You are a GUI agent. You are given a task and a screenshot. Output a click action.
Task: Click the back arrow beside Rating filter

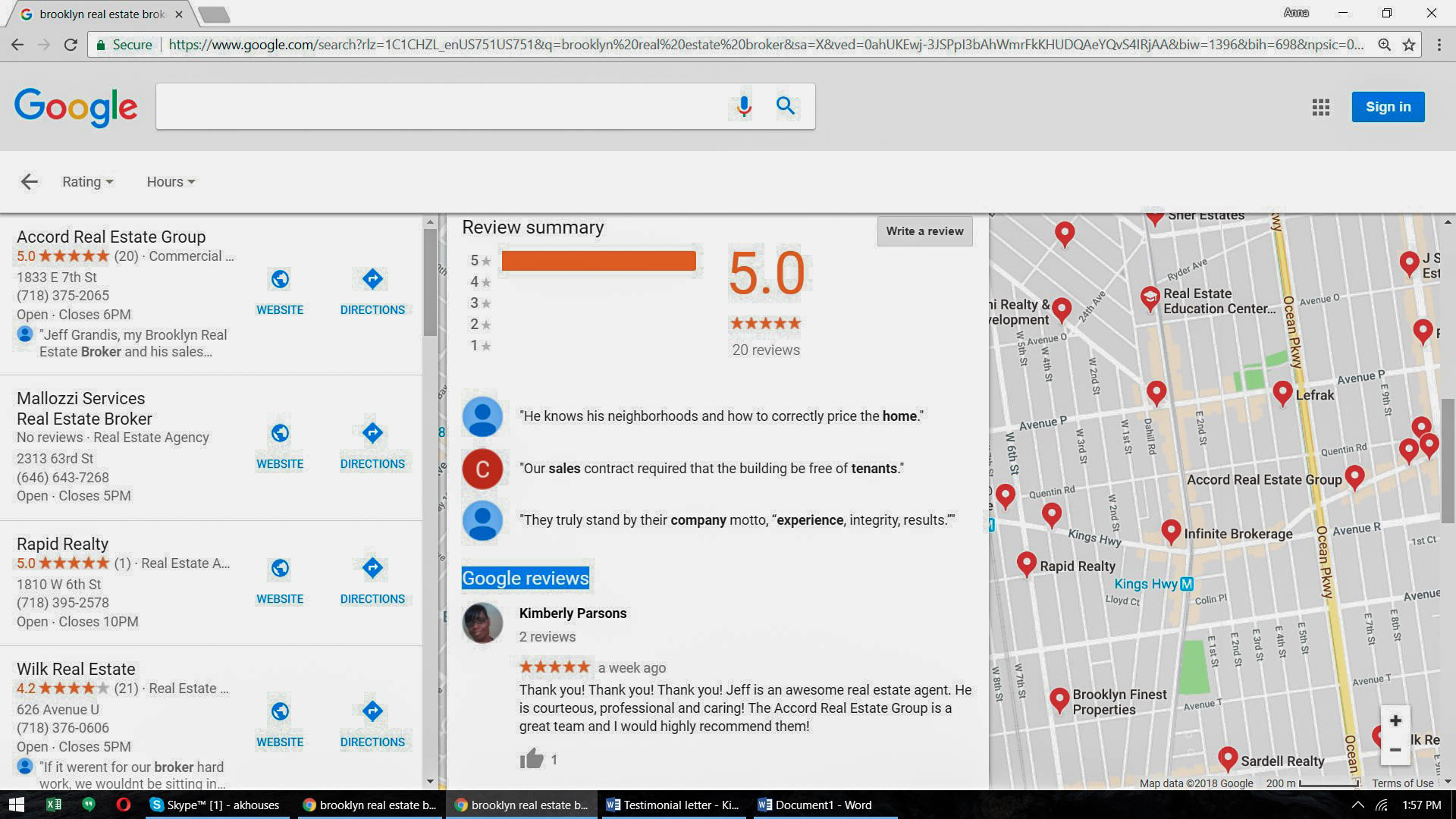29,181
